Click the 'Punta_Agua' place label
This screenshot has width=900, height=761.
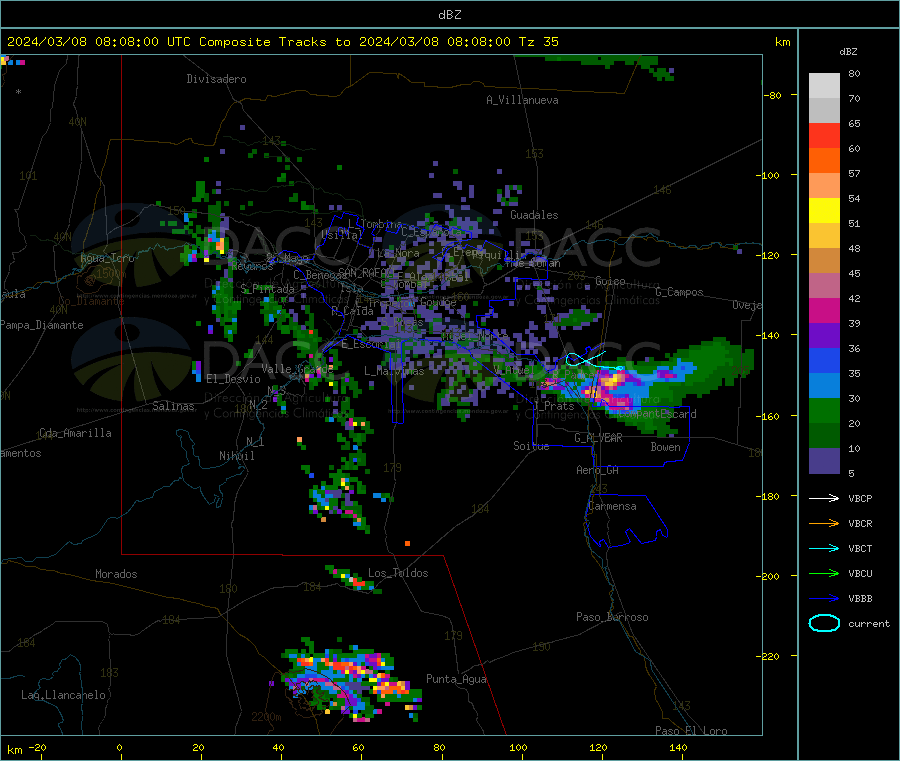click(x=456, y=679)
